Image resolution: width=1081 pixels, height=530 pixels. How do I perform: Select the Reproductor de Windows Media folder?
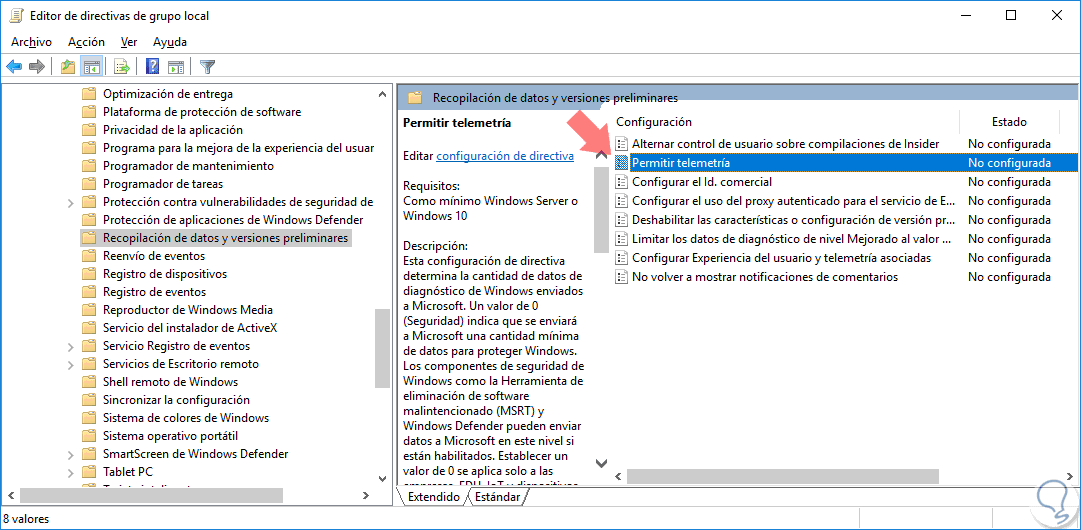(188, 309)
